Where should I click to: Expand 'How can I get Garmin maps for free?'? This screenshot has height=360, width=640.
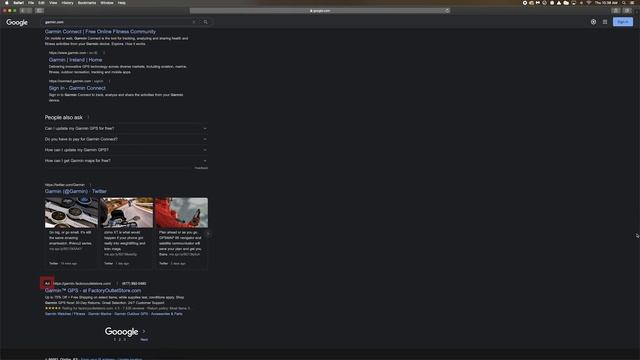(x=126, y=160)
